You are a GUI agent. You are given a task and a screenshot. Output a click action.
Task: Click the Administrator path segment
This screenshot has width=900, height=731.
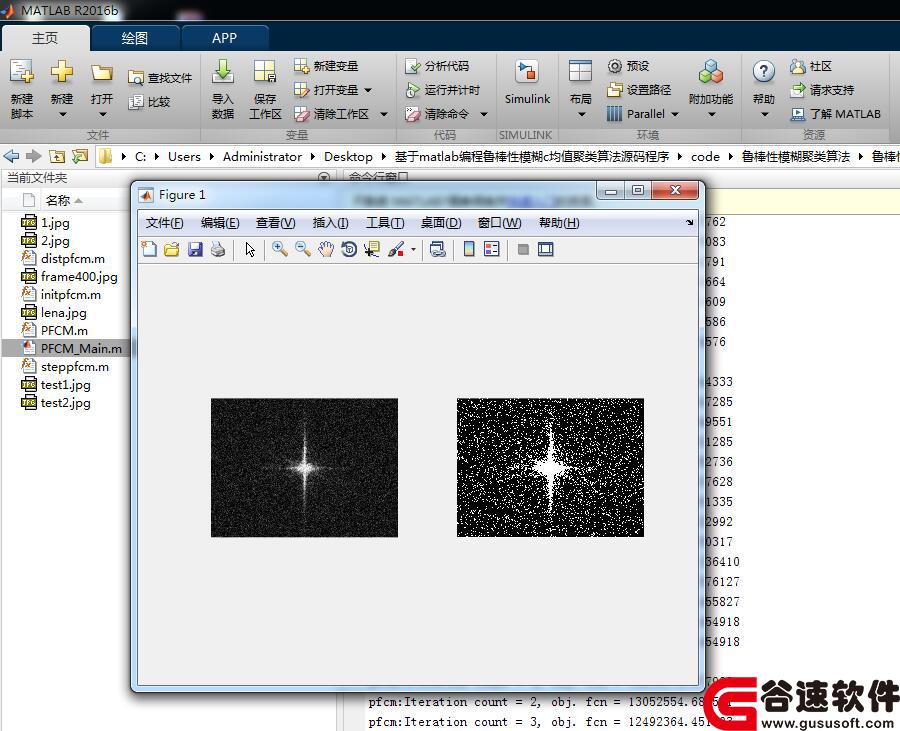coord(262,157)
